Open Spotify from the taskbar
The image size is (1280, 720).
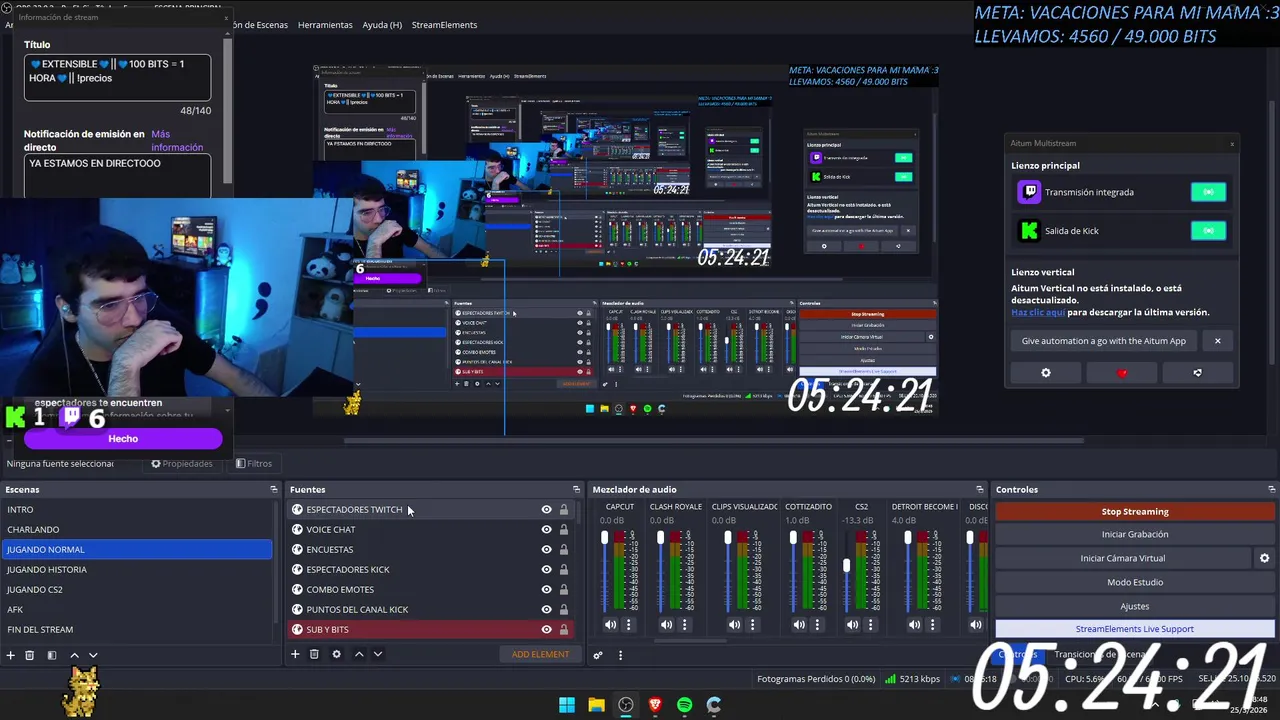point(684,705)
